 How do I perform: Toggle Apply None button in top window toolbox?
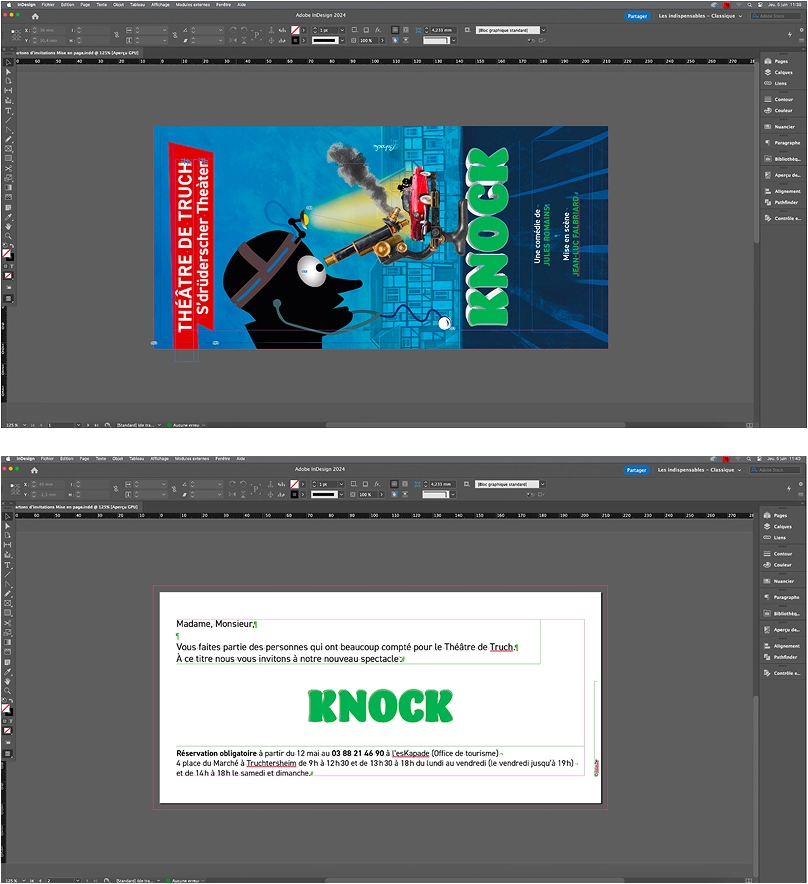(8, 276)
